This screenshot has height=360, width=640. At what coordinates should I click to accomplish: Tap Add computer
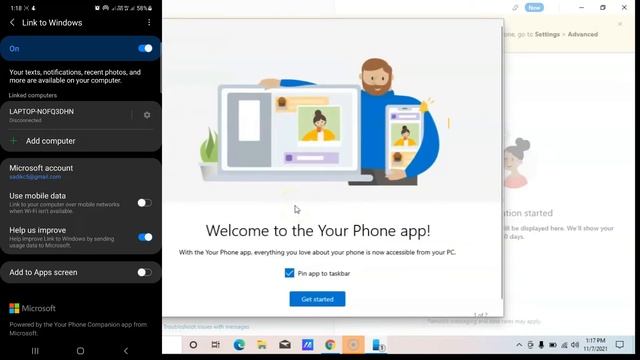point(51,141)
